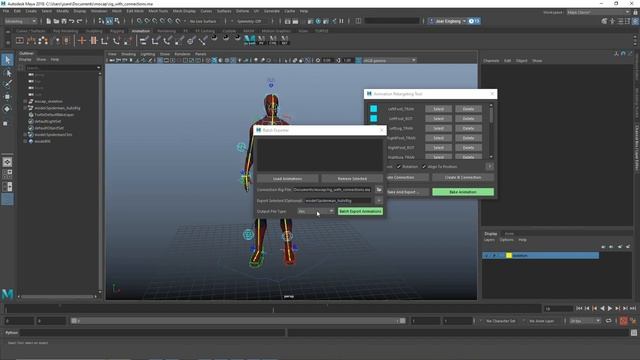Click the Batch Export Animations button
Screen dimensions: 640x360
360,211
